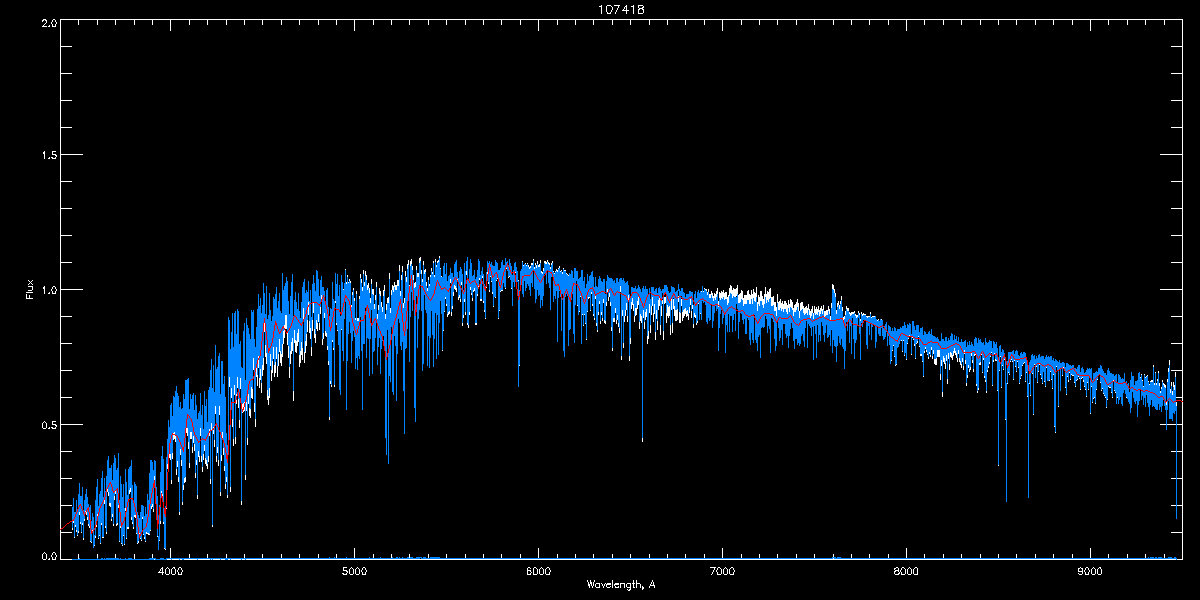Image resolution: width=1200 pixels, height=600 pixels.
Task: Click the x-axis tick label '8000'
Action: (906, 572)
